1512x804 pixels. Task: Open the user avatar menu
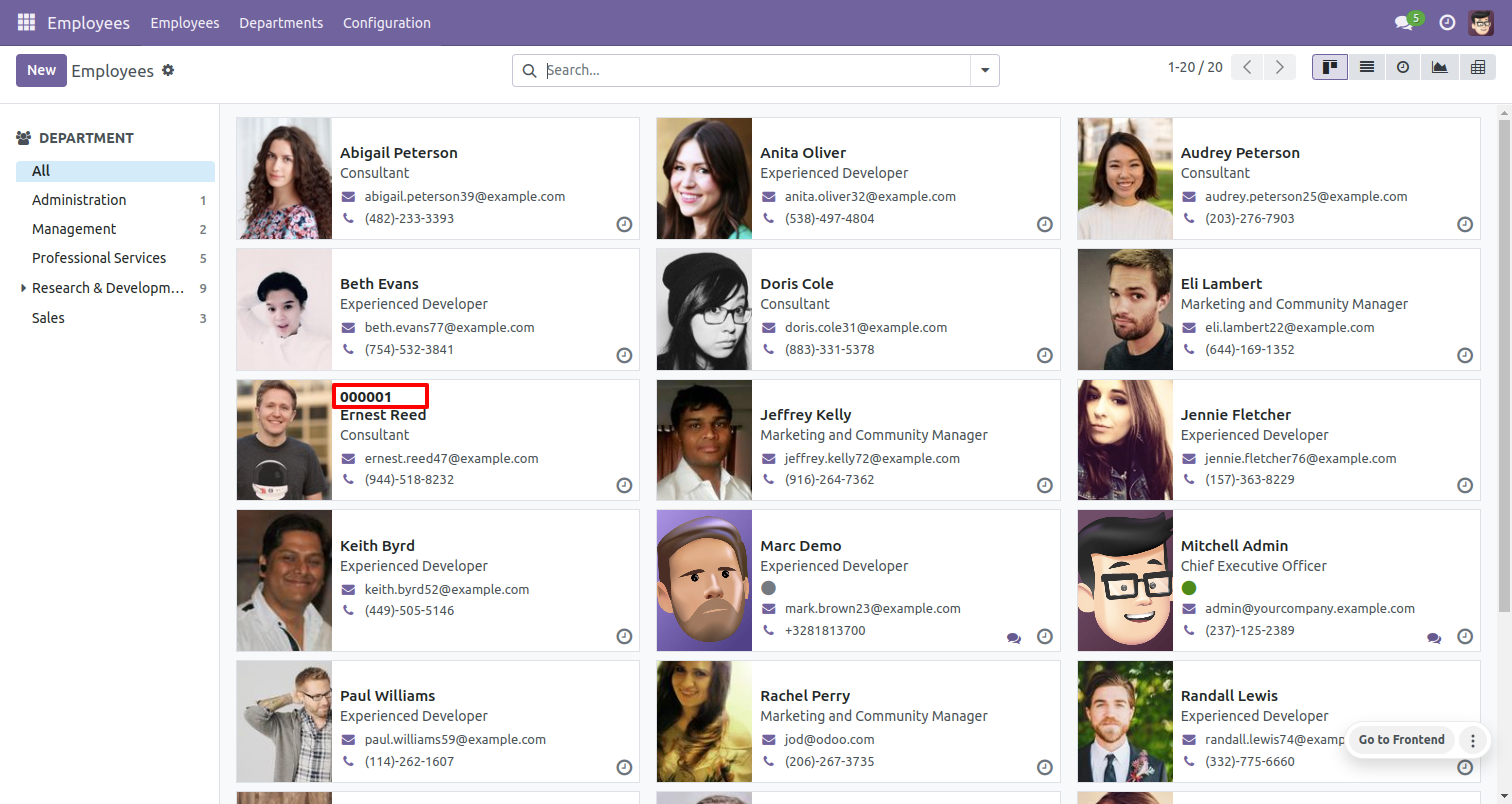[x=1481, y=23]
